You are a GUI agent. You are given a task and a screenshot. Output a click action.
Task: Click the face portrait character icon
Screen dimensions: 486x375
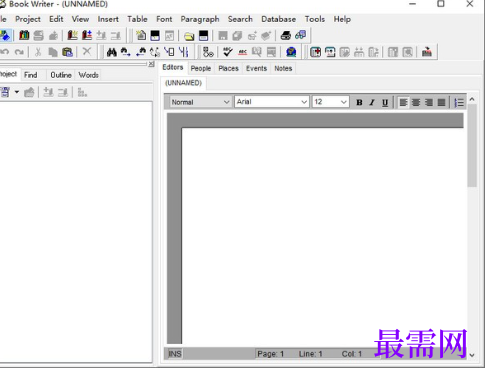tap(330, 52)
